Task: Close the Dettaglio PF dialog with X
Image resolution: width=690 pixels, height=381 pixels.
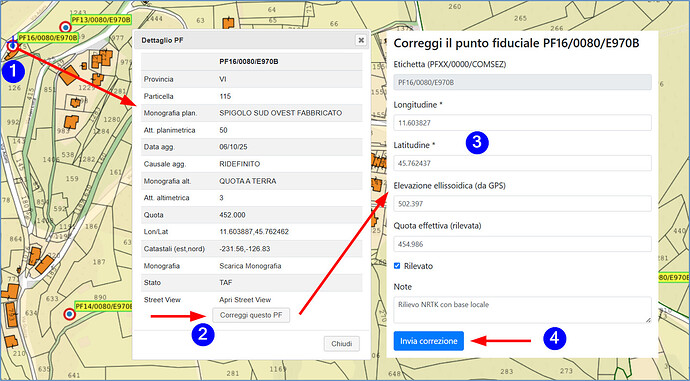Action: click(361, 40)
